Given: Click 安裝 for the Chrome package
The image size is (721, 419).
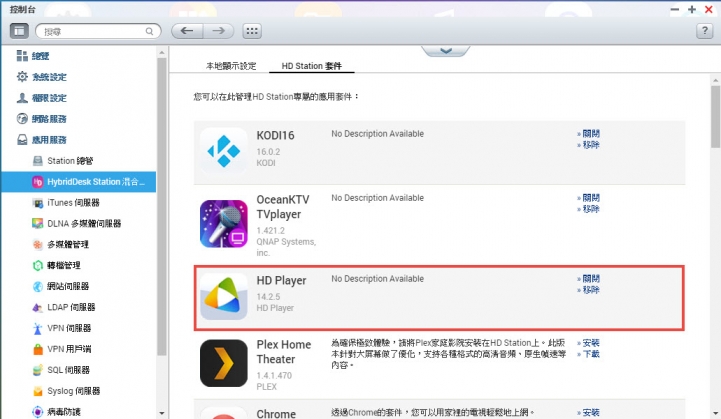Looking at the screenshot, I should pyautogui.click(x=589, y=413).
